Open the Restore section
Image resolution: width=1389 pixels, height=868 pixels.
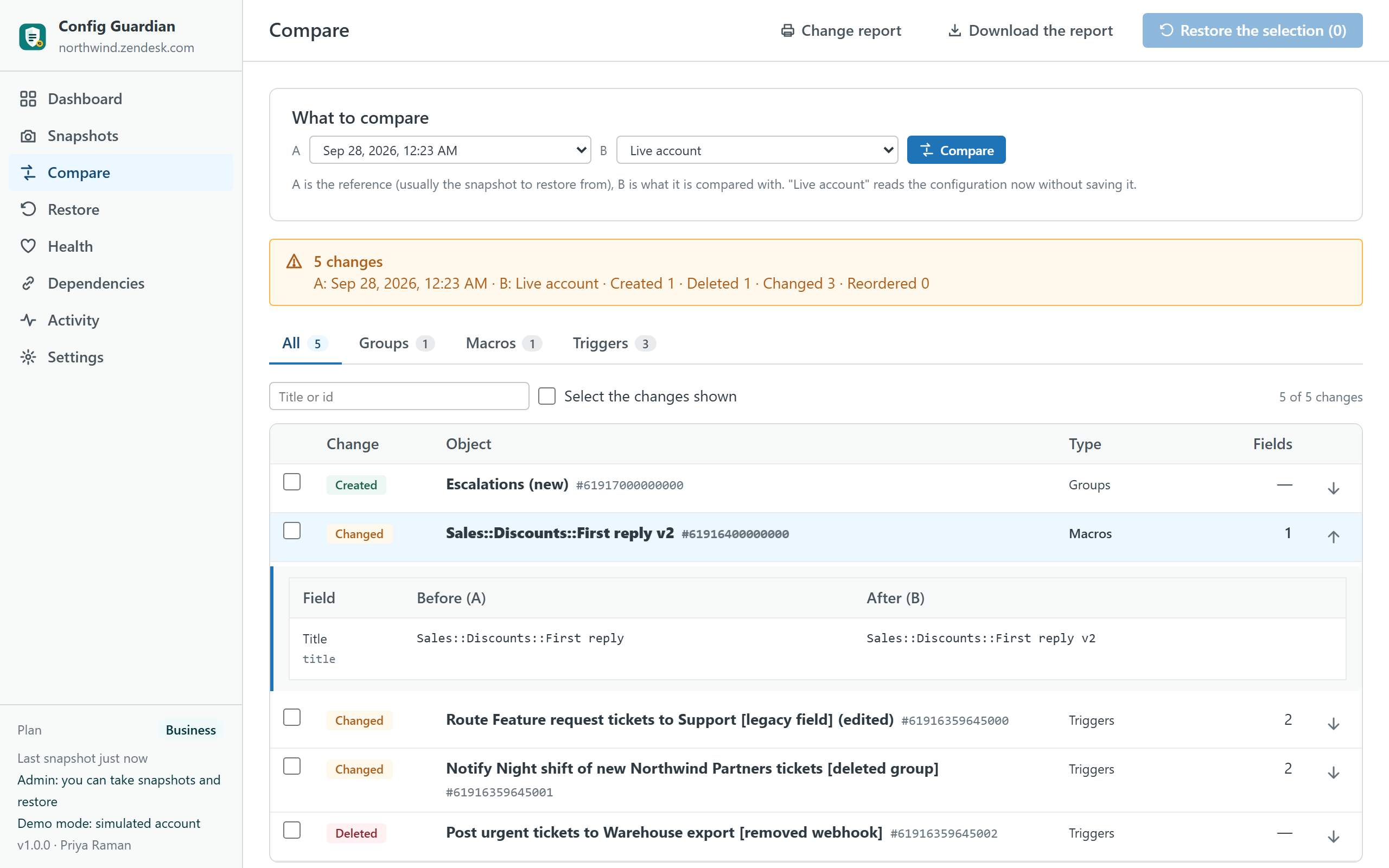pos(121,209)
